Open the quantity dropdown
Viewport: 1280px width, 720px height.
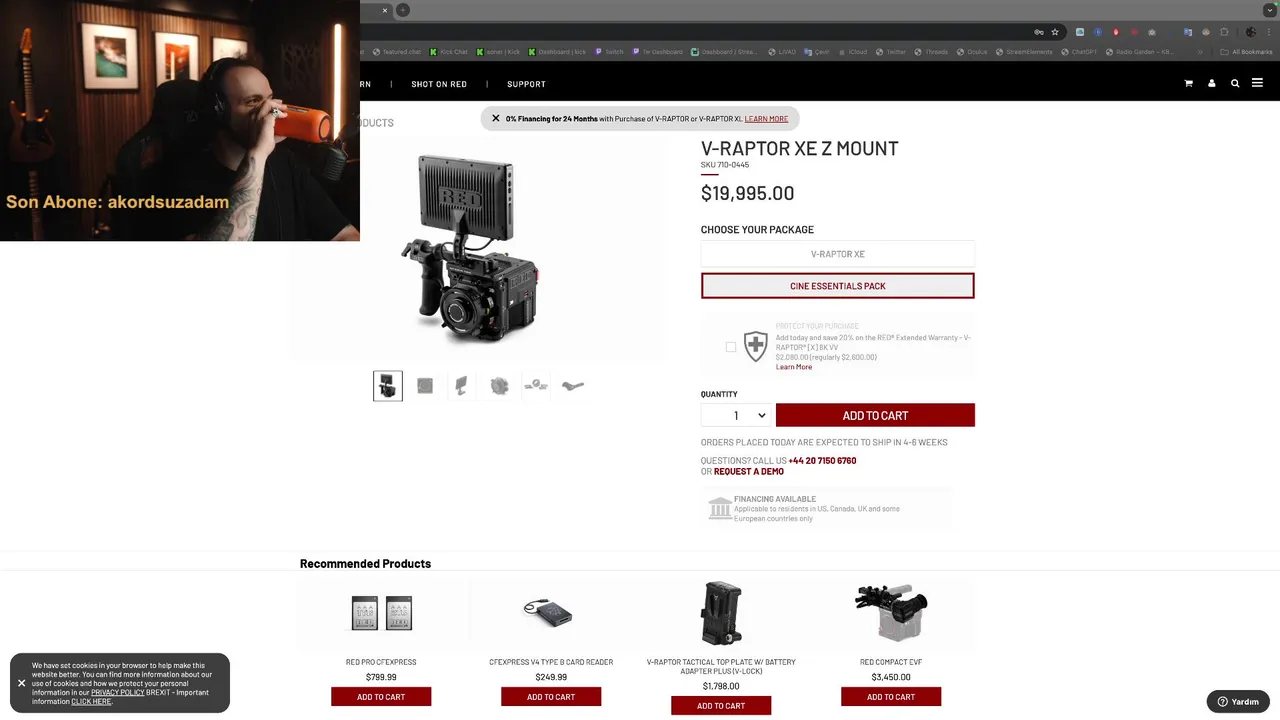pyautogui.click(x=736, y=415)
